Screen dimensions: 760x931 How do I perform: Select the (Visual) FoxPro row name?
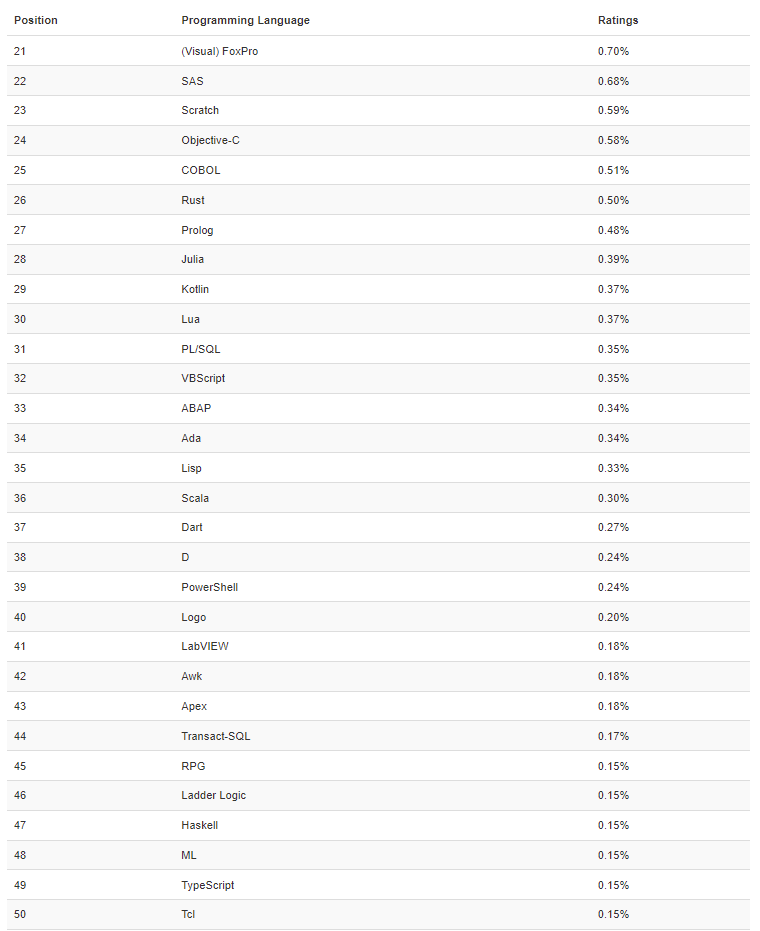[219, 51]
